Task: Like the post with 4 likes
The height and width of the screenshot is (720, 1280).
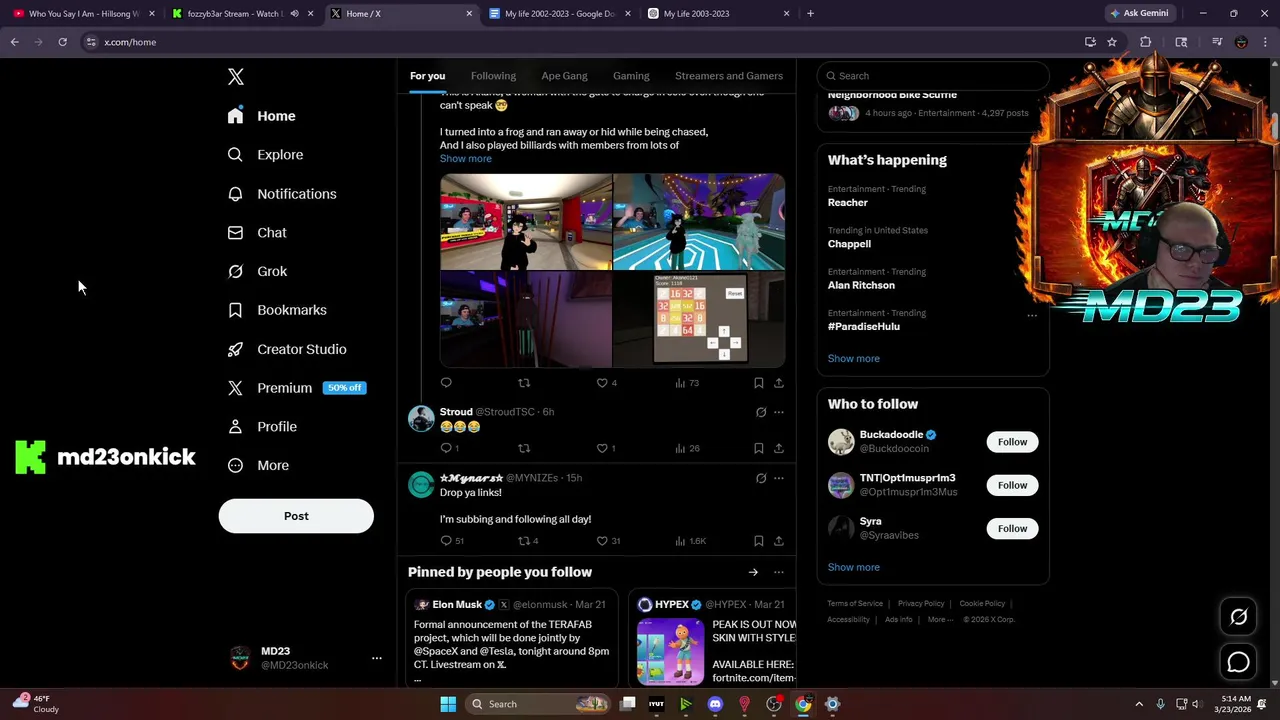Action: pyautogui.click(x=606, y=383)
